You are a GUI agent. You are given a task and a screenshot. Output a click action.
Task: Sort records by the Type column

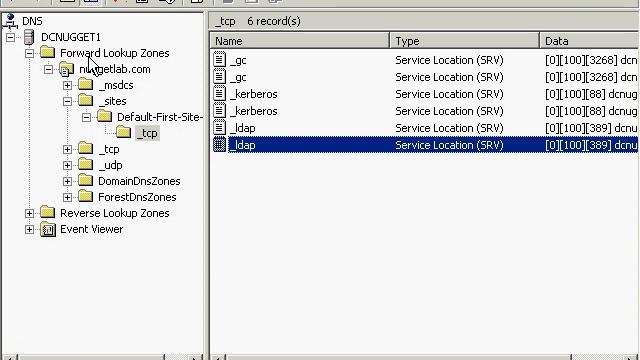465,41
